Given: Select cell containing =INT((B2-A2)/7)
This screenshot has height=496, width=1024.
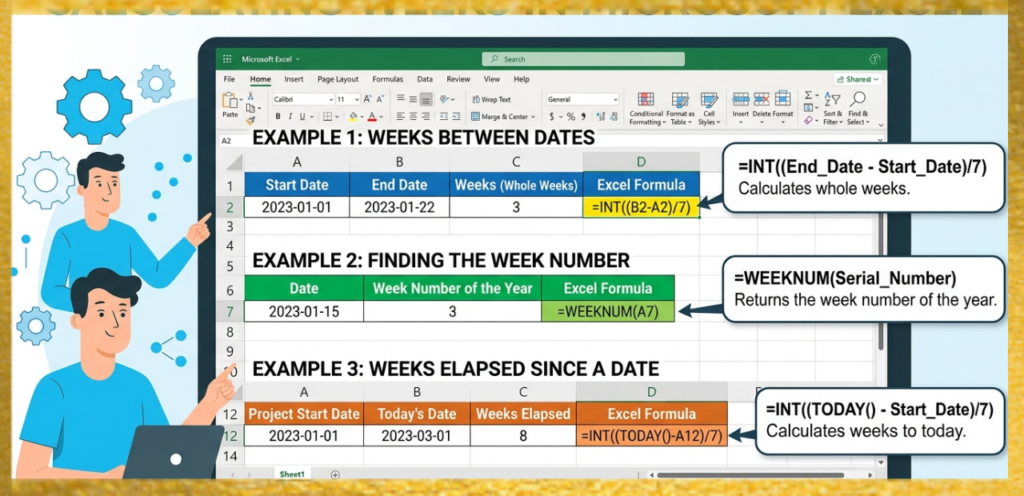Looking at the screenshot, I should (x=641, y=208).
